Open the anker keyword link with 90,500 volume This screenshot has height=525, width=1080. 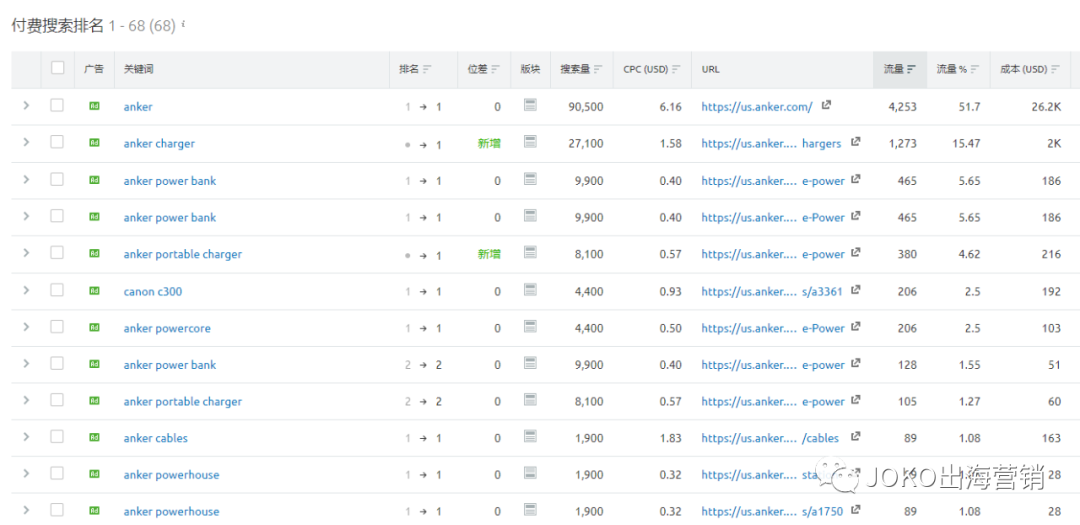pyautogui.click(x=138, y=107)
